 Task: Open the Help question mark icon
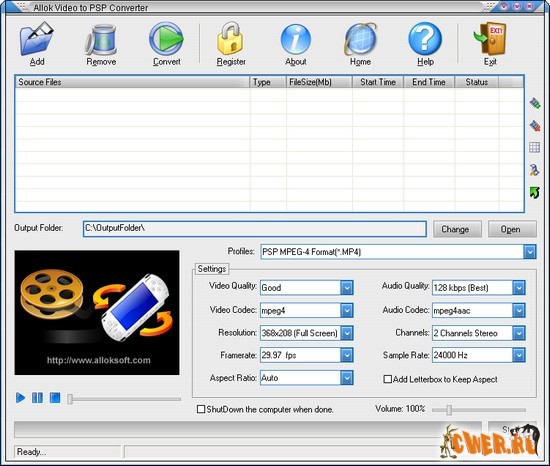point(425,39)
